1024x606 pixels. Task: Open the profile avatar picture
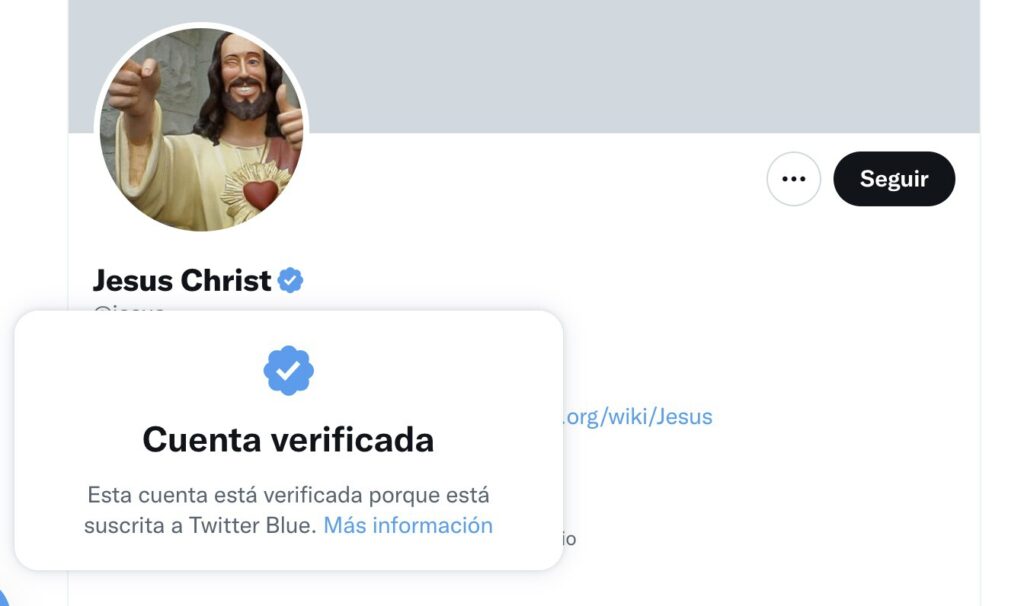pyautogui.click(x=201, y=129)
